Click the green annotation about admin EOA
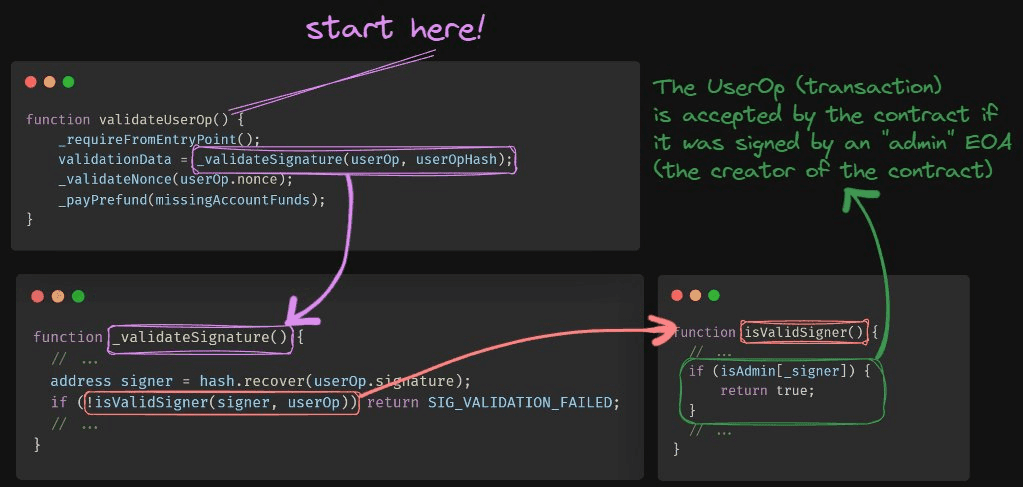 (x=830, y=130)
